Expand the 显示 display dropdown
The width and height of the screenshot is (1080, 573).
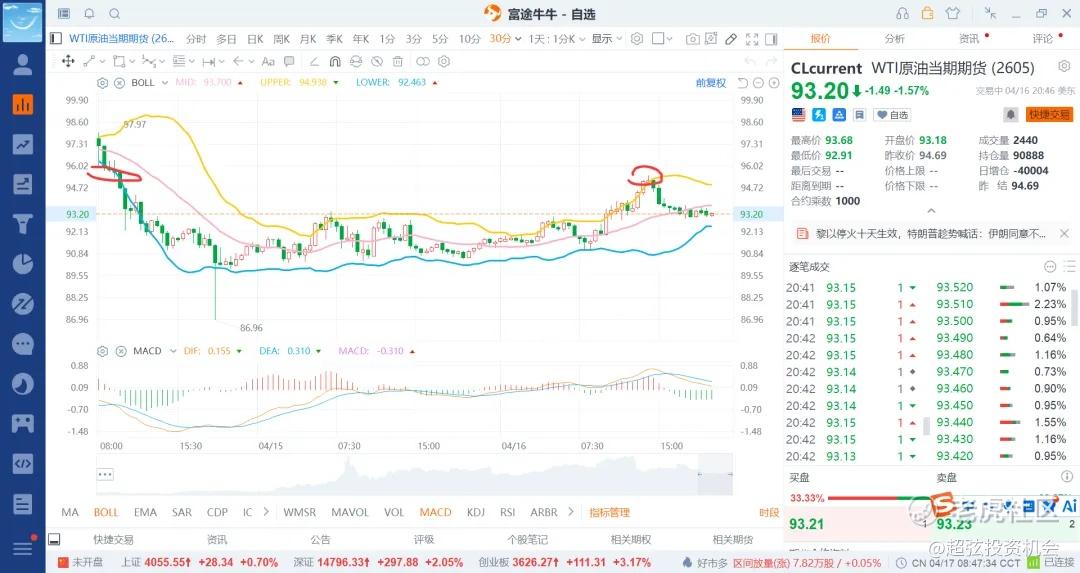[x=605, y=39]
